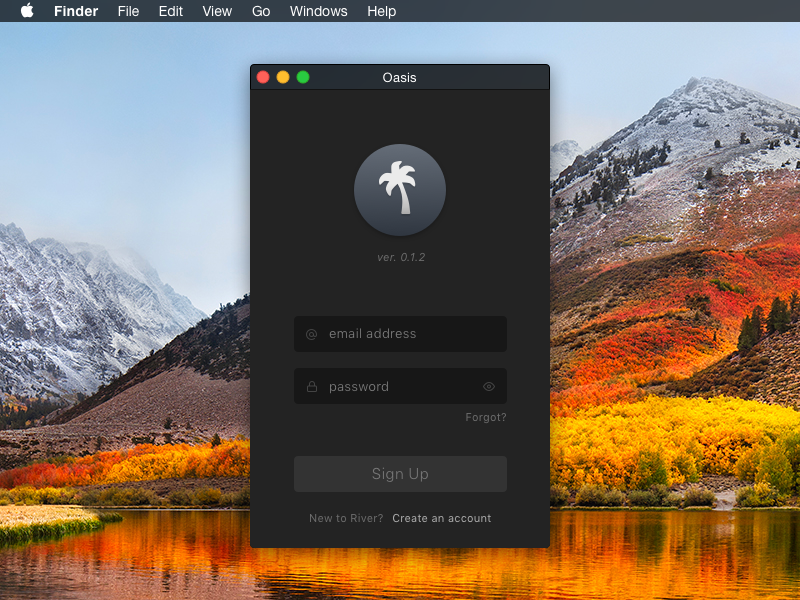Screen dimensions: 800x600
Task: Click the ver. 0.1.2 version text
Action: 401,257
